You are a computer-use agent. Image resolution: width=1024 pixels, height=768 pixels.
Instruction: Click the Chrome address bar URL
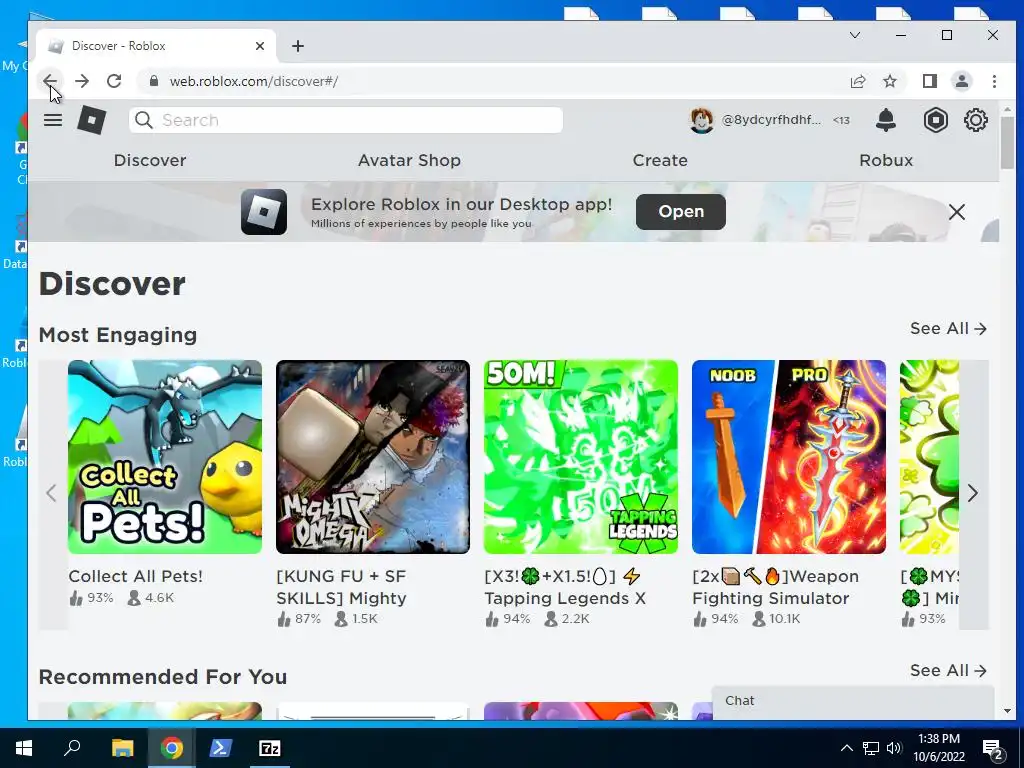(253, 81)
